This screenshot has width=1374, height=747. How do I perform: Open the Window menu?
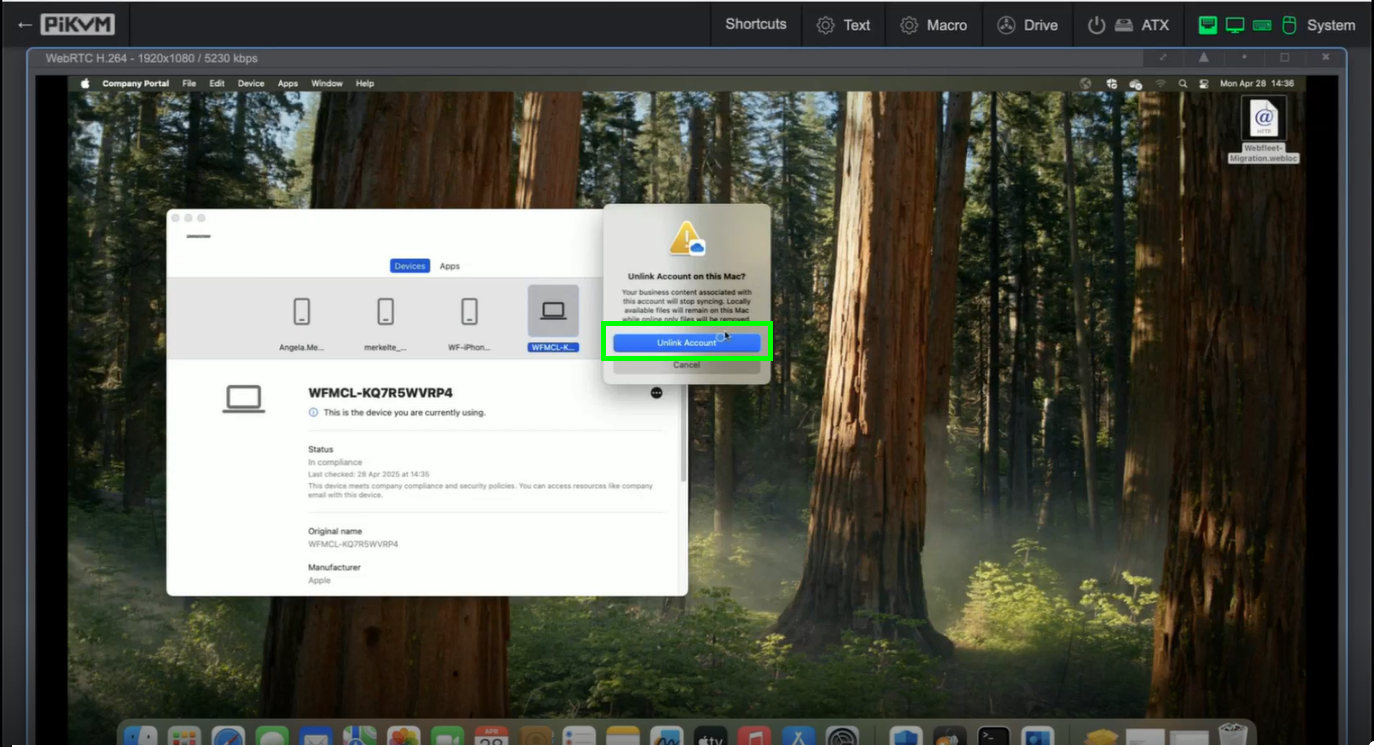(x=327, y=84)
